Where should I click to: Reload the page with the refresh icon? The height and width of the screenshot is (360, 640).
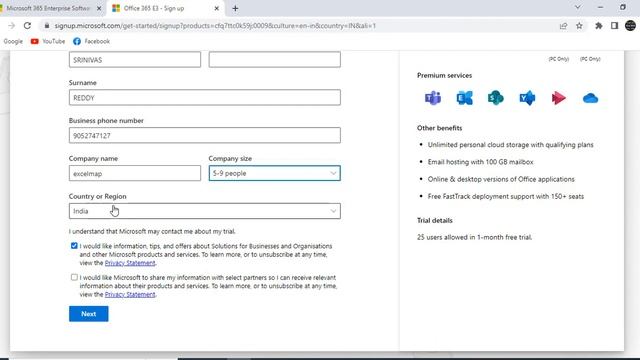27,26
